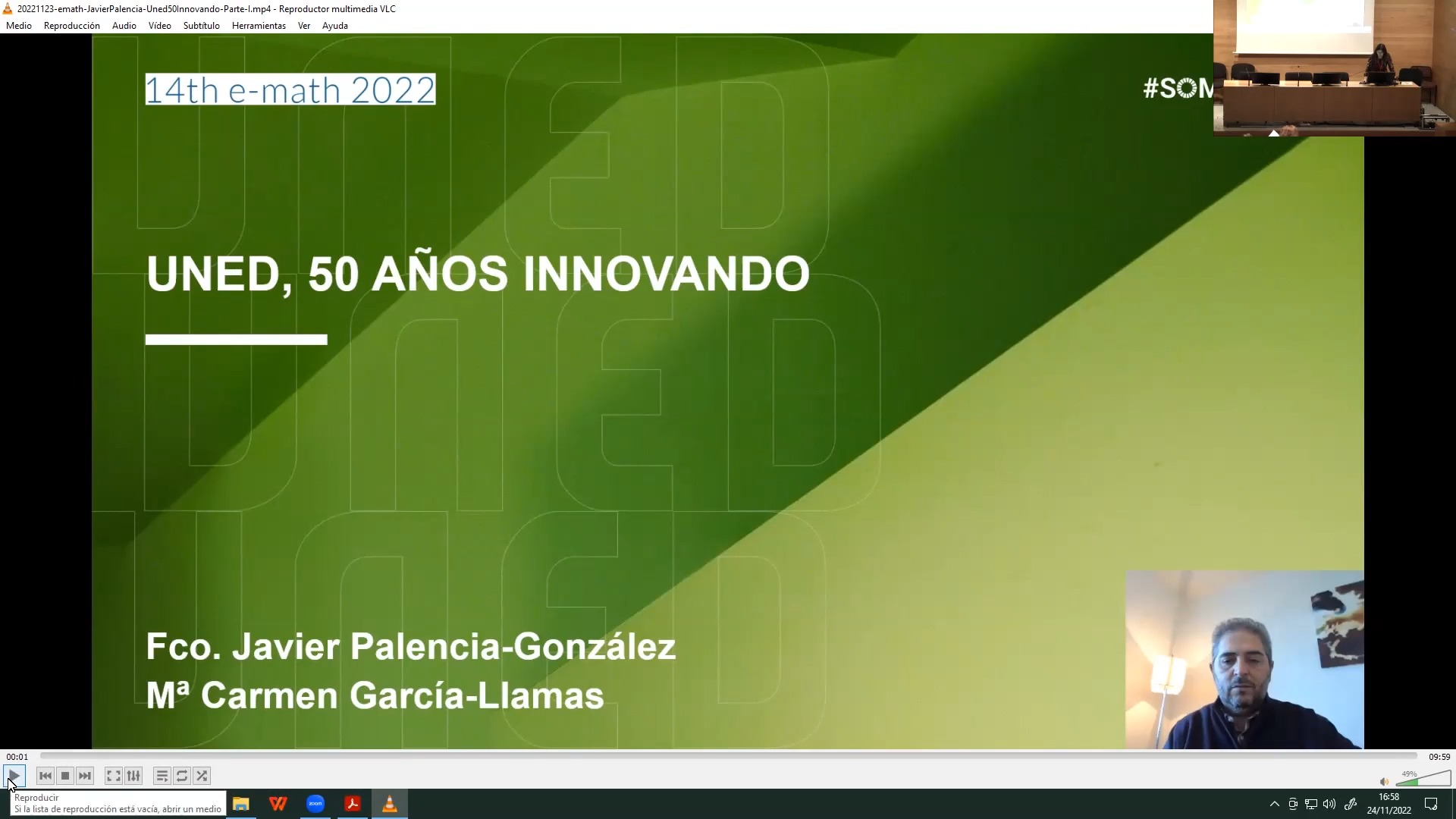The image size is (1456, 819).
Task: Expand hidden system tray icons chevron
Action: click(1274, 804)
